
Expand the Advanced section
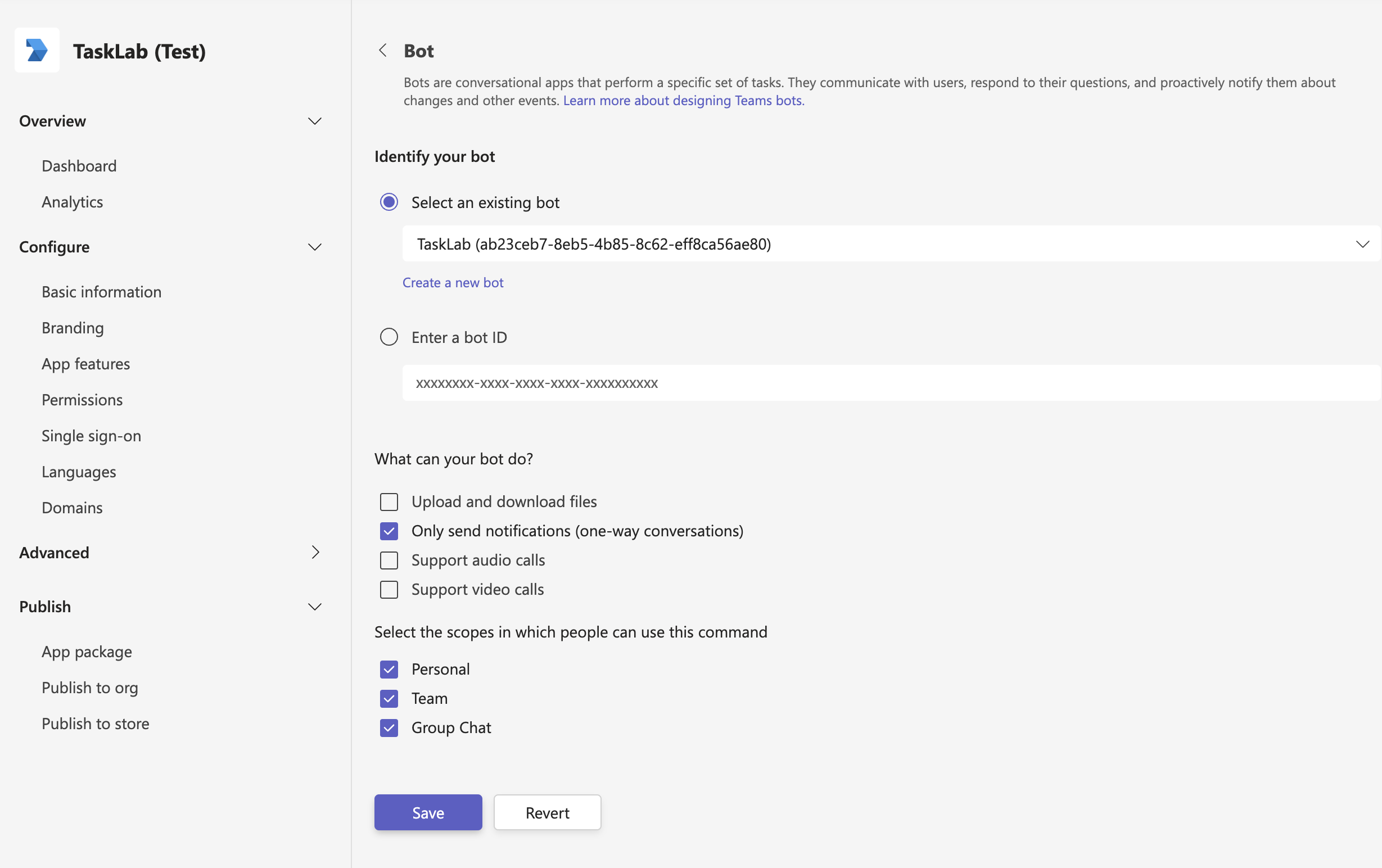click(x=315, y=552)
